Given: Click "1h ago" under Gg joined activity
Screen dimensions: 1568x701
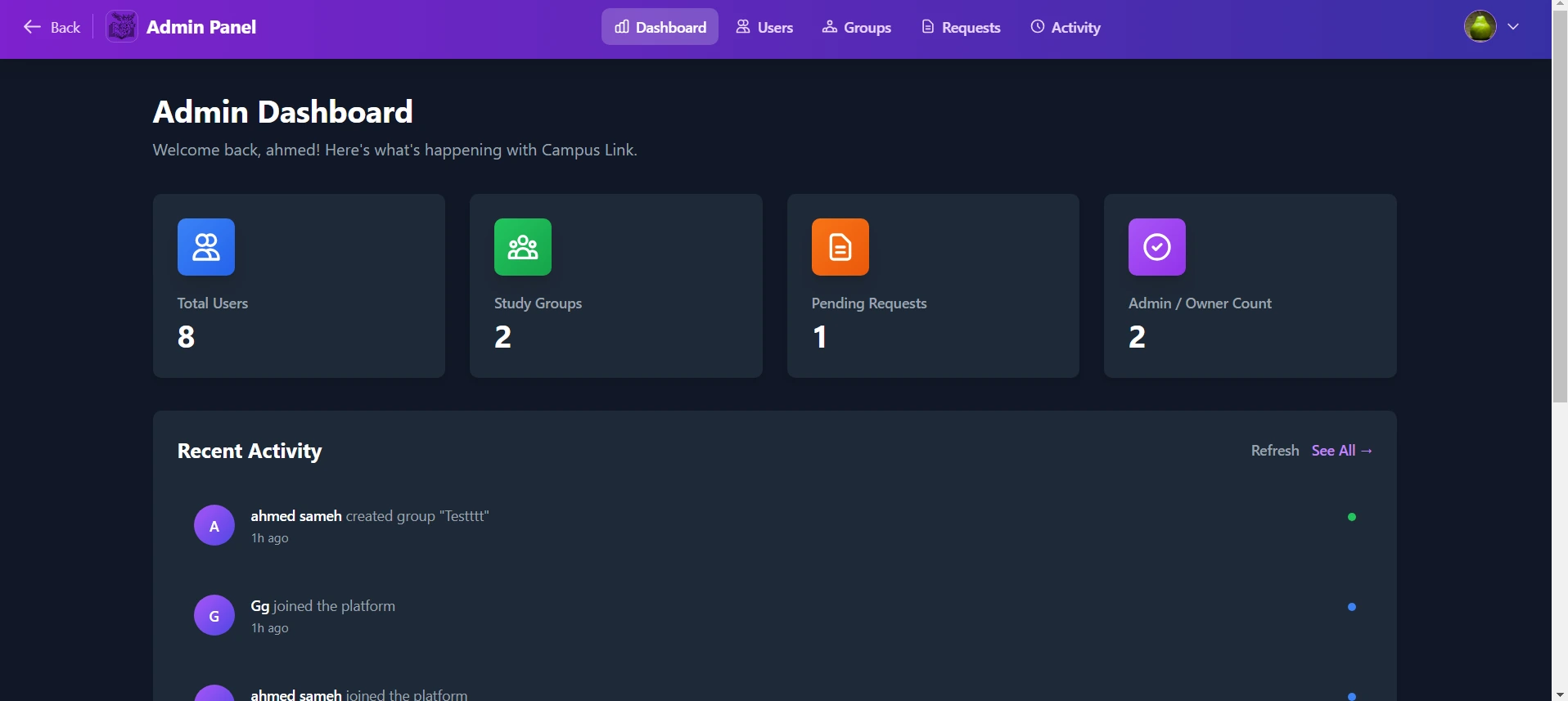Looking at the screenshot, I should click(x=270, y=628).
